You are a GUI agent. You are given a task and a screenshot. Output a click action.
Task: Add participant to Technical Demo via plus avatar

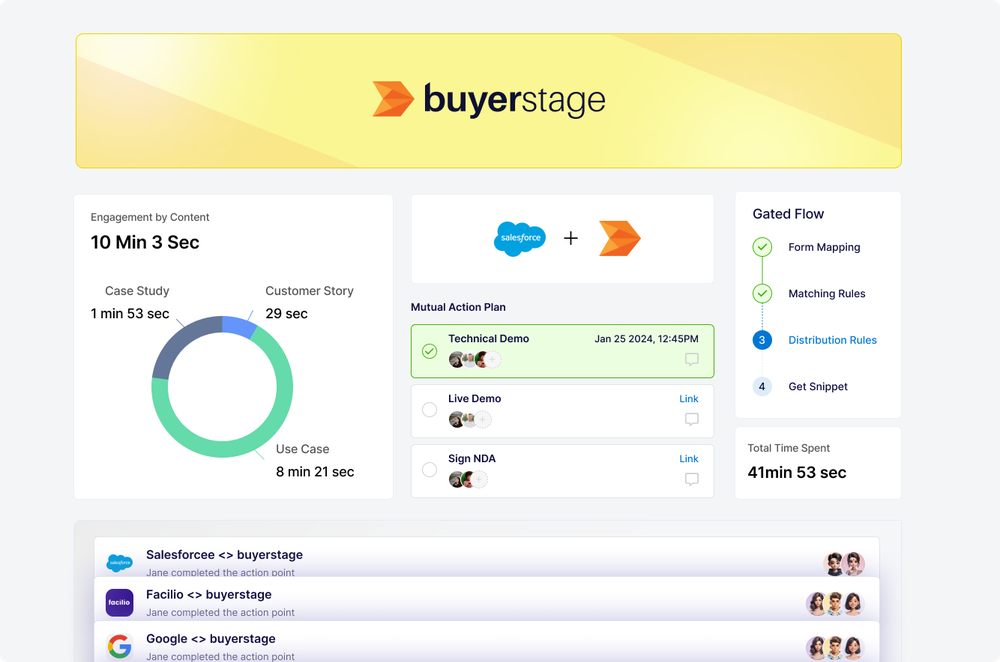[493, 360]
